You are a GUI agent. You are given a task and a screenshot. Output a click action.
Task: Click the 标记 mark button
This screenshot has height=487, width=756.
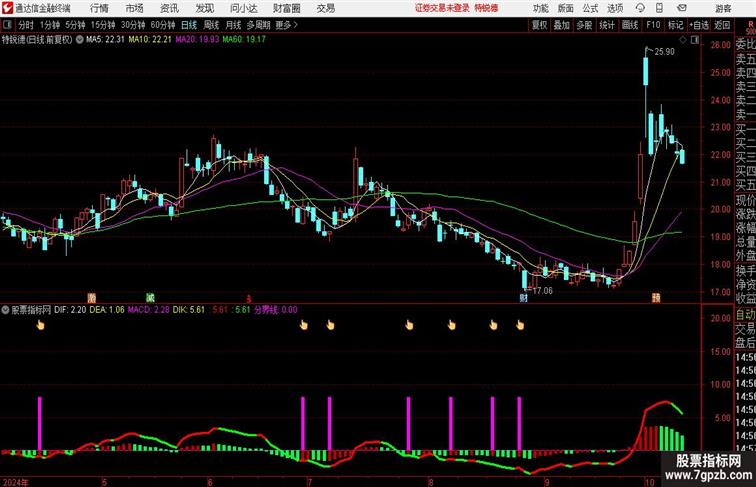[675, 25]
